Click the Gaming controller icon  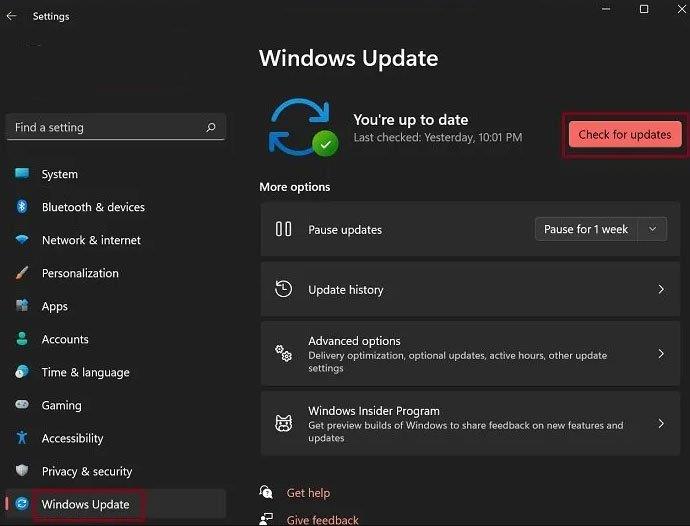point(22,405)
